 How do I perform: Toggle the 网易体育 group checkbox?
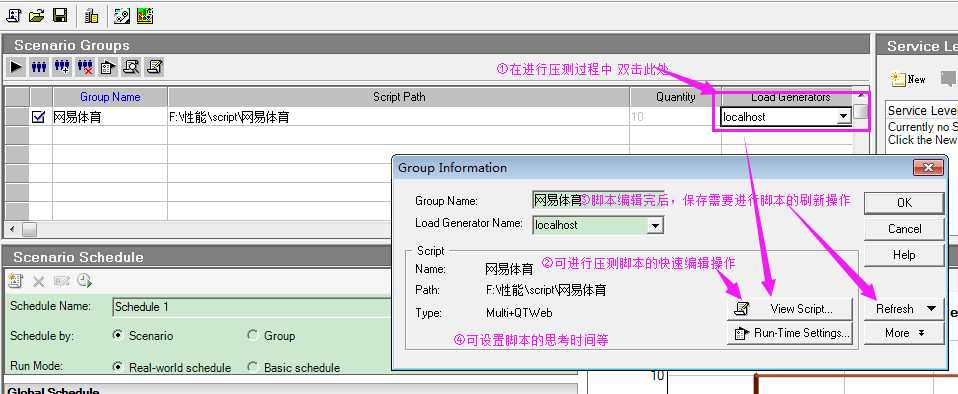tap(38, 117)
